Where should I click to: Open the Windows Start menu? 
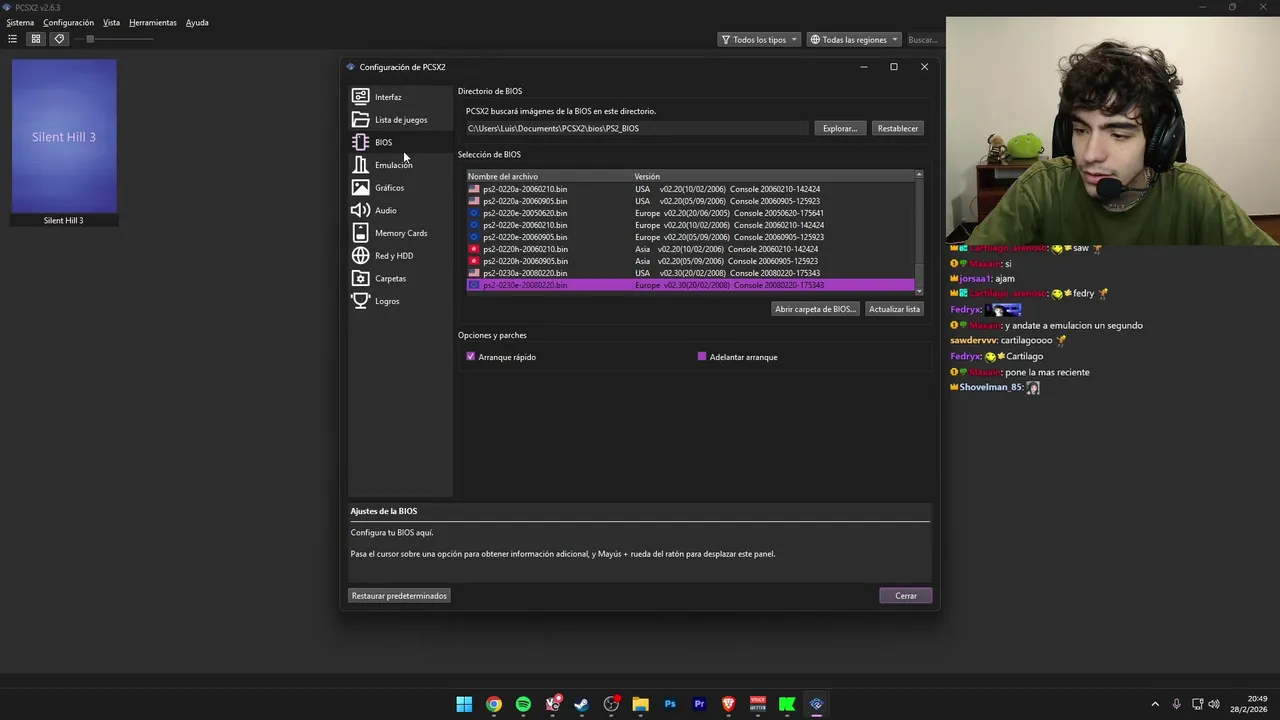coord(464,704)
